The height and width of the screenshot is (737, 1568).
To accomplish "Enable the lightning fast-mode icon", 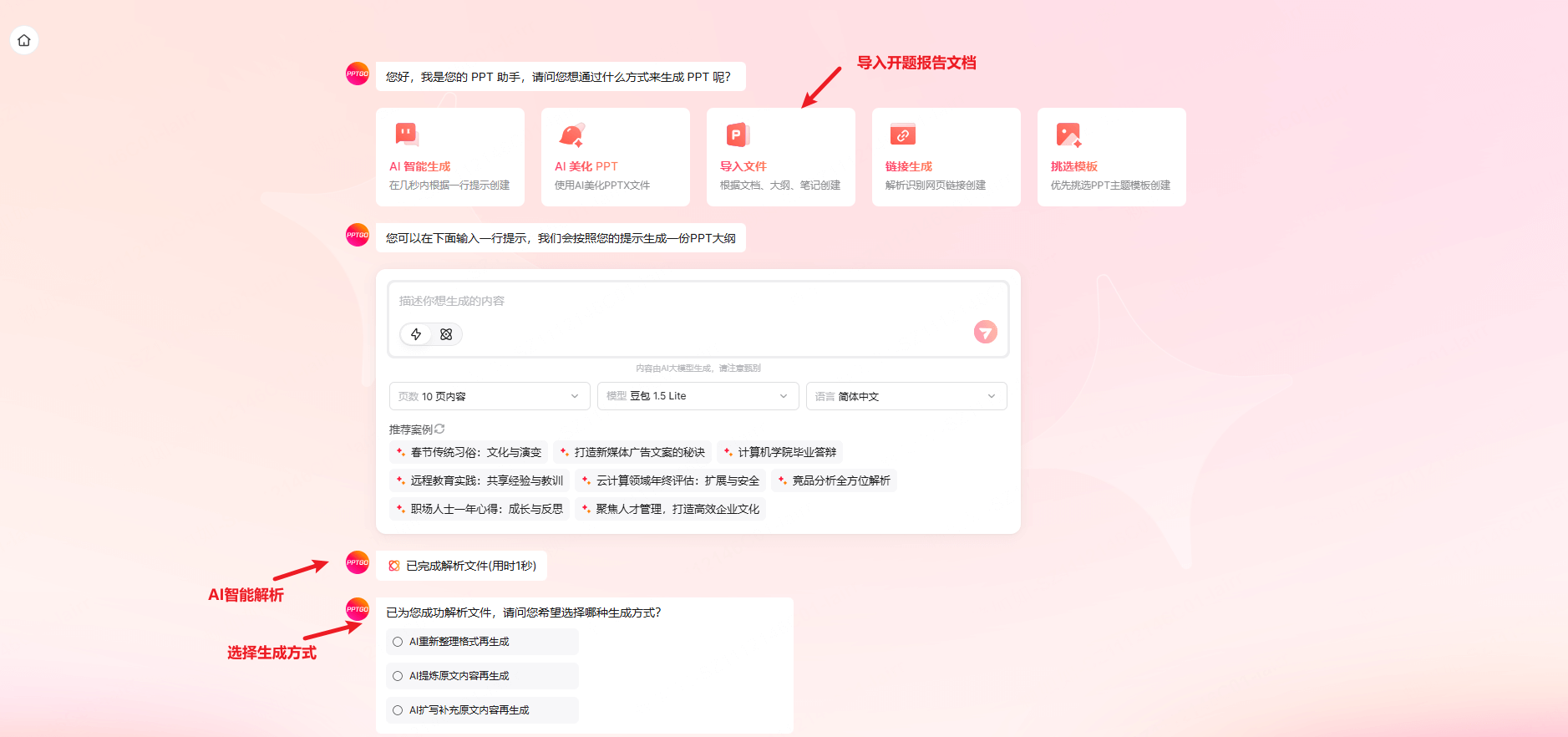I will coord(416,334).
